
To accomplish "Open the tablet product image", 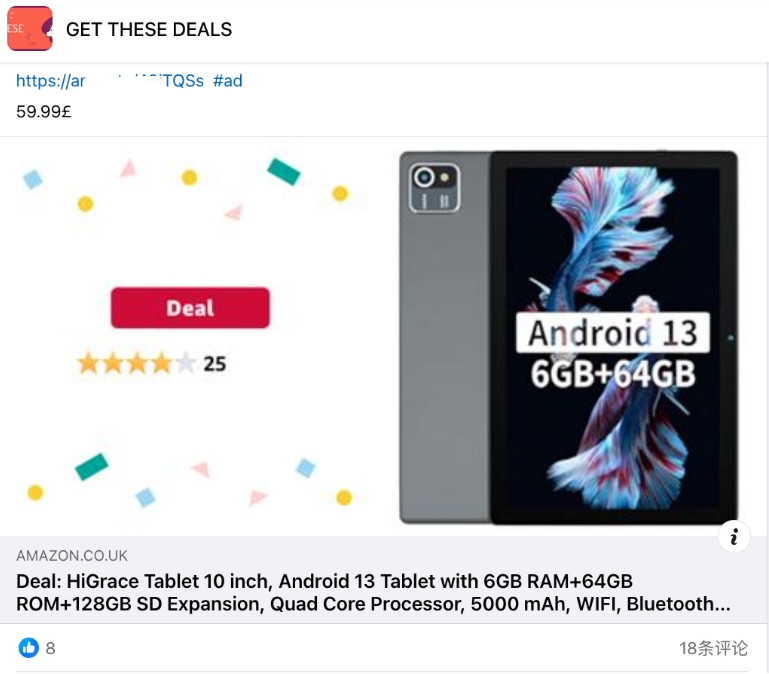I will [568, 337].
